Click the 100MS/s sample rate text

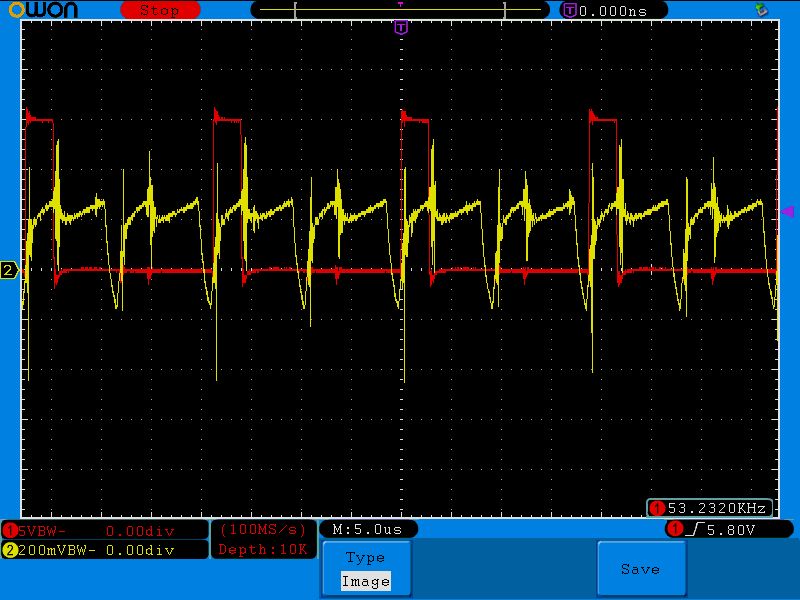pyautogui.click(x=263, y=530)
